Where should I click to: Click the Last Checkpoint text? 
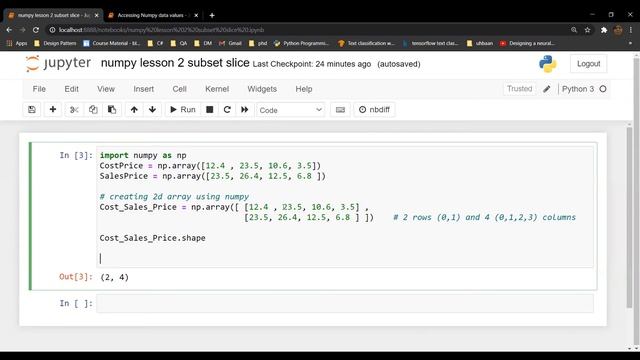[x=311, y=64]
